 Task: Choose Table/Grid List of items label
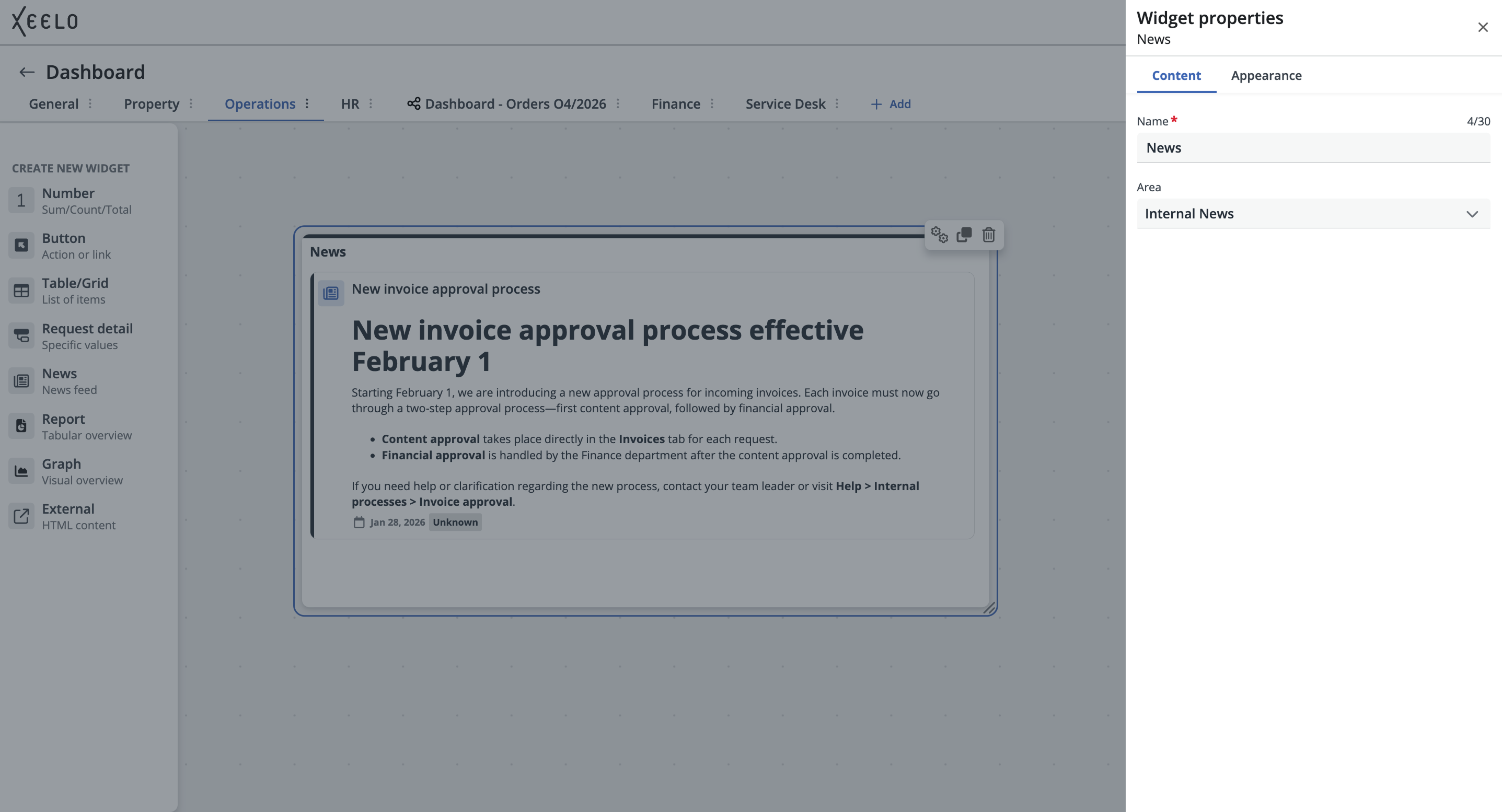pyautogui.click(x=75, y=291)
